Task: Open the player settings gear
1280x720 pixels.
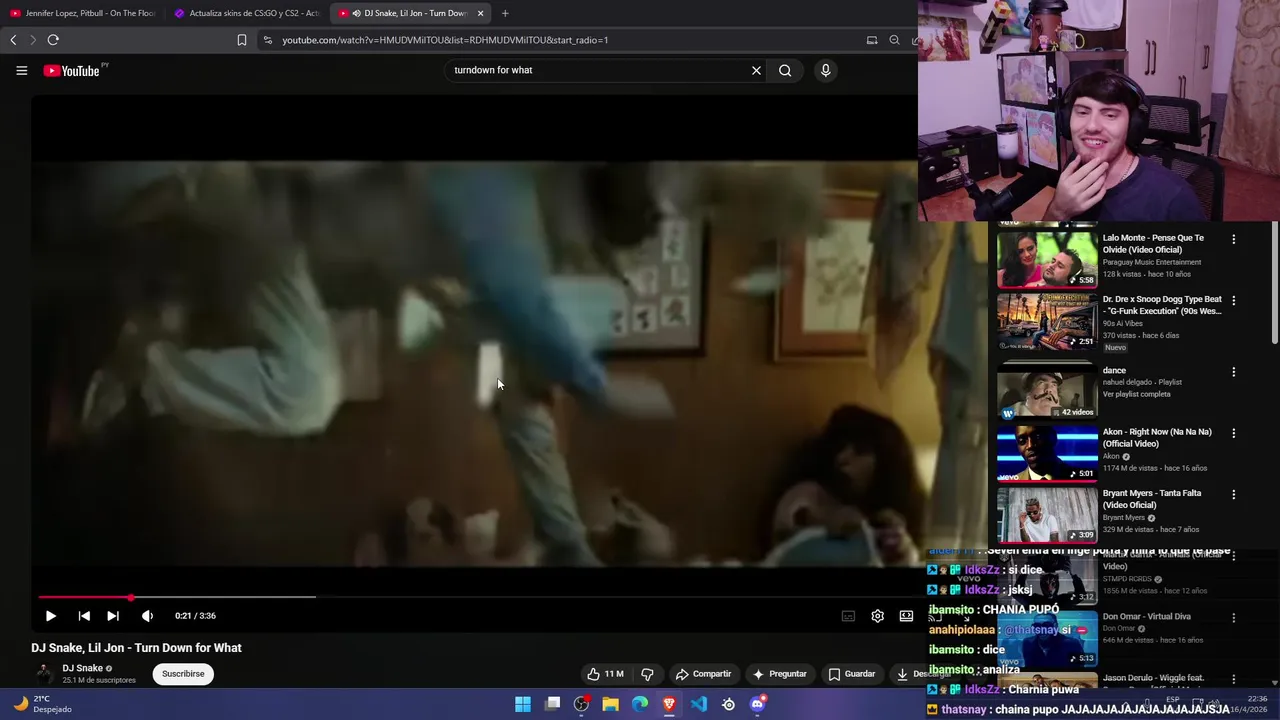Action: click(x=877, y=616)
